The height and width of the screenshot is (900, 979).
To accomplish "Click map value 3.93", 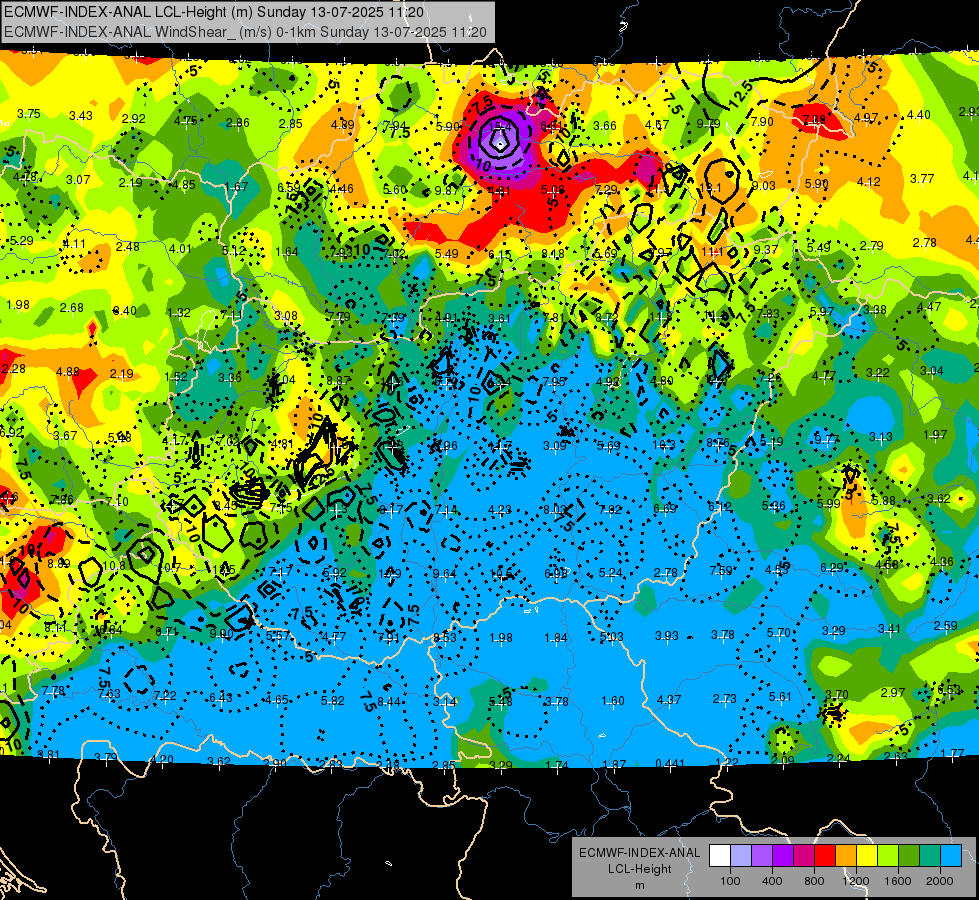I will coord(667,636).
